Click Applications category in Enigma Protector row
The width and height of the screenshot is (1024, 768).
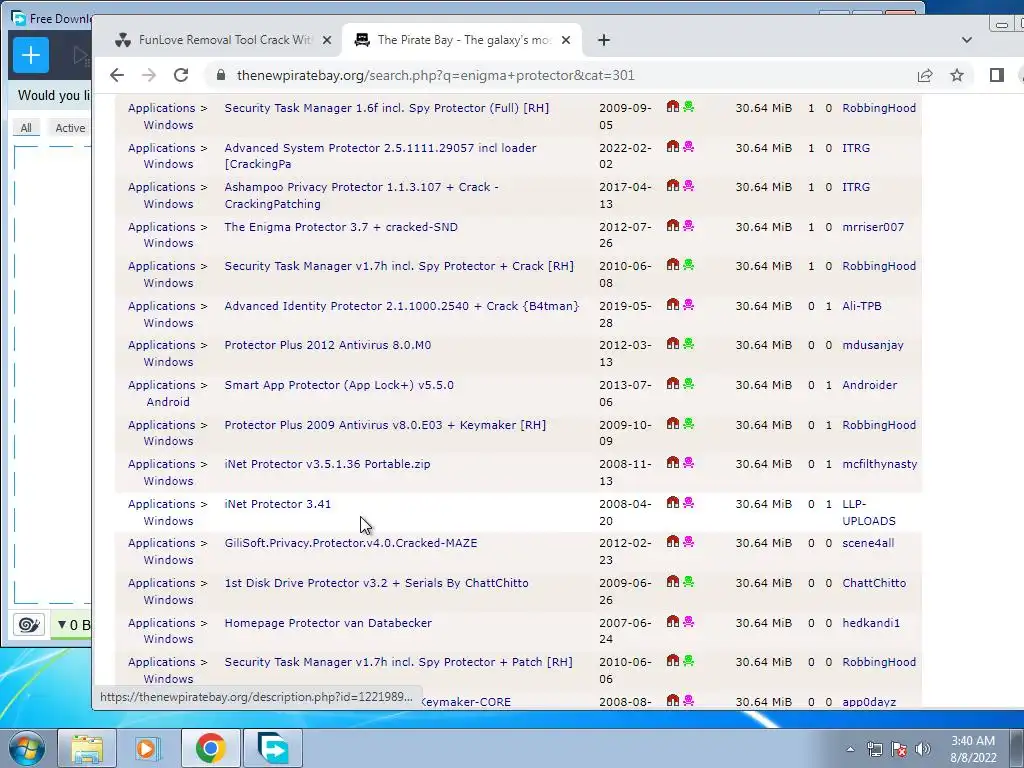pyautogui.click(x=161, y=227)
